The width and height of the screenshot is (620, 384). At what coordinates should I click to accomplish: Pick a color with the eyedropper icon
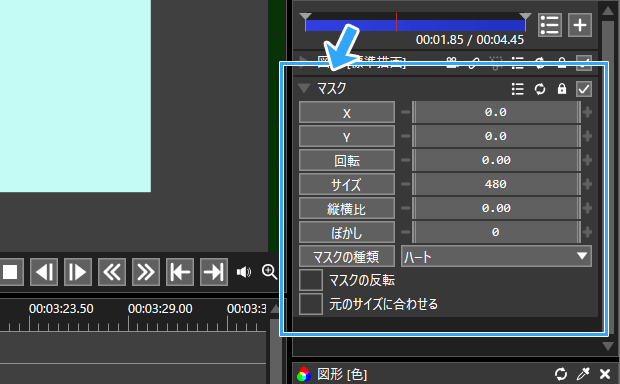(x=583, y=374)
